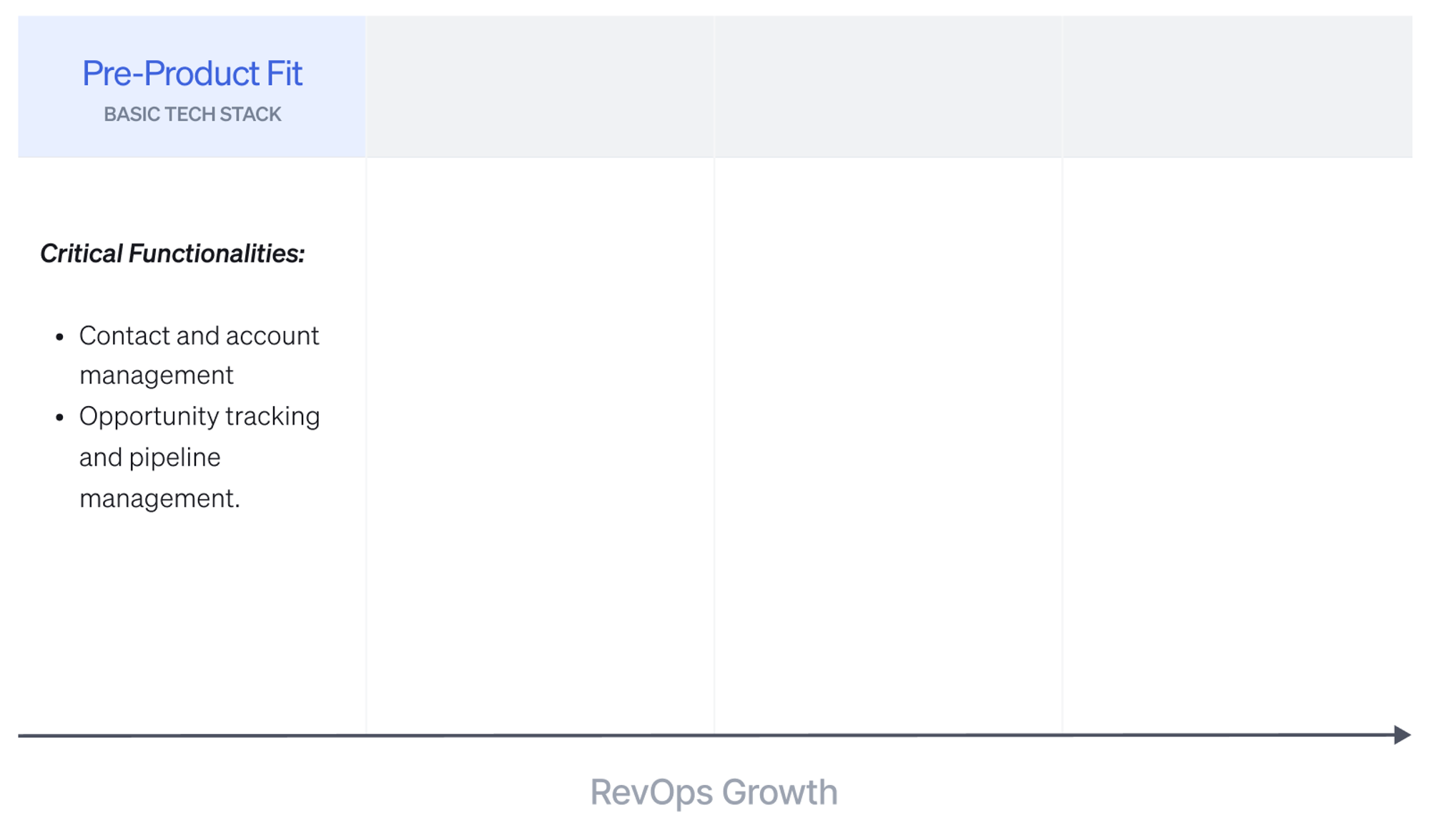Image resolution: width=1430 pixels, height=840 pixels.
Task: Click the bullet dot before Opportunity tracking
Action: click(x=60, y=417)
